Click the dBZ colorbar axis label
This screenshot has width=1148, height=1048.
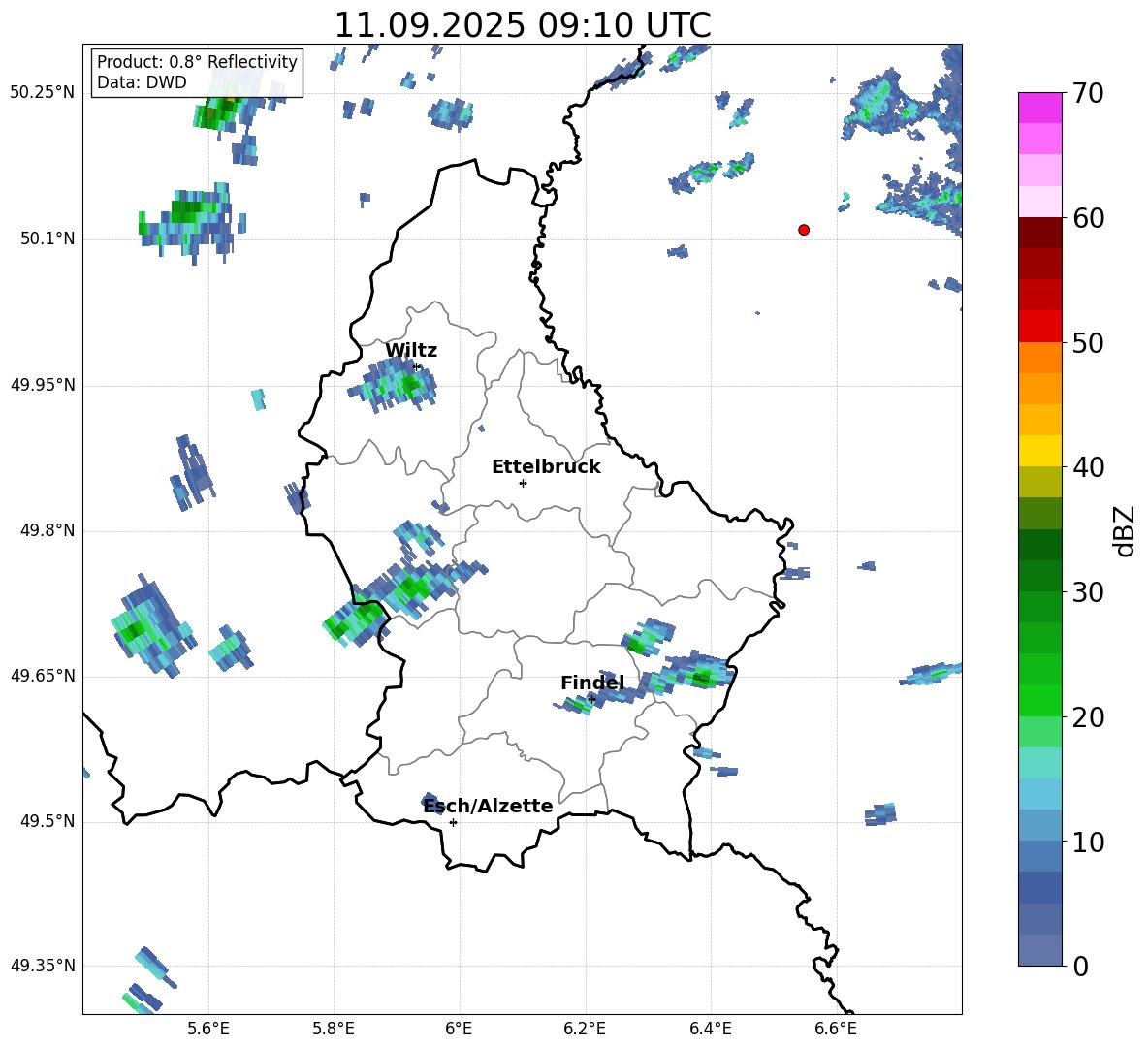pyautogui.click(x=1124, y=530)
